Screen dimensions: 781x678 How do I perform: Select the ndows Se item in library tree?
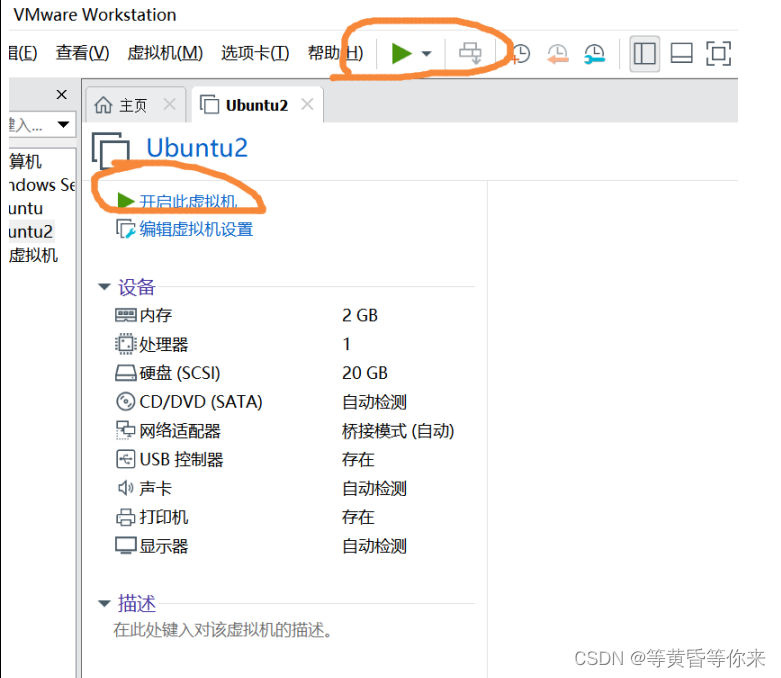42,185
